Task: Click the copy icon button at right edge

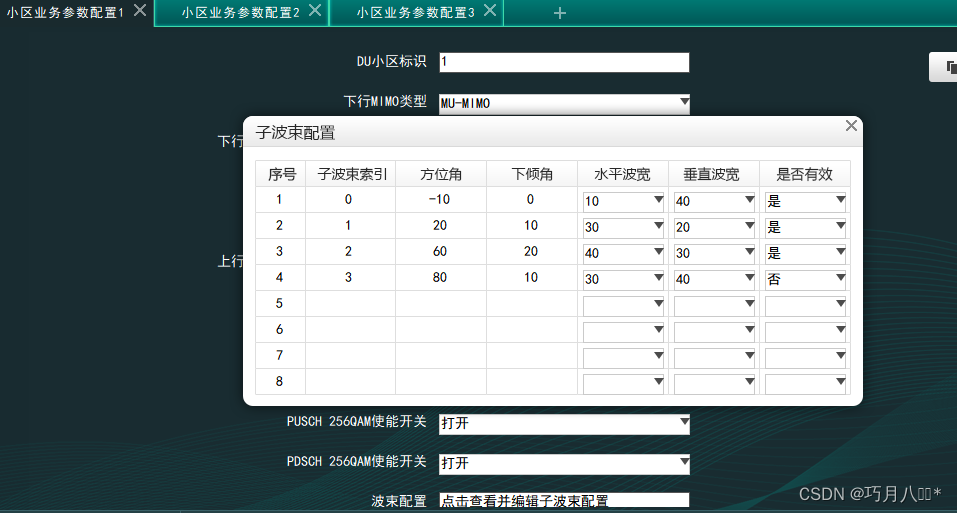Action: 944,67
